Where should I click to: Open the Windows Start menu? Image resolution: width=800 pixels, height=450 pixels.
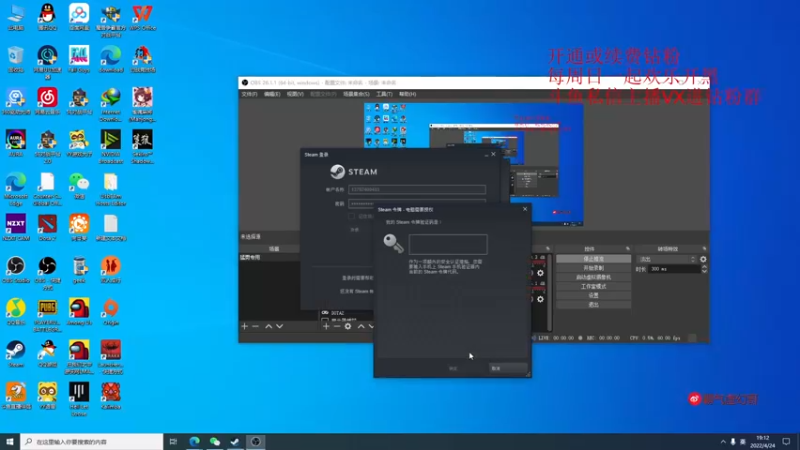(10, 441)
